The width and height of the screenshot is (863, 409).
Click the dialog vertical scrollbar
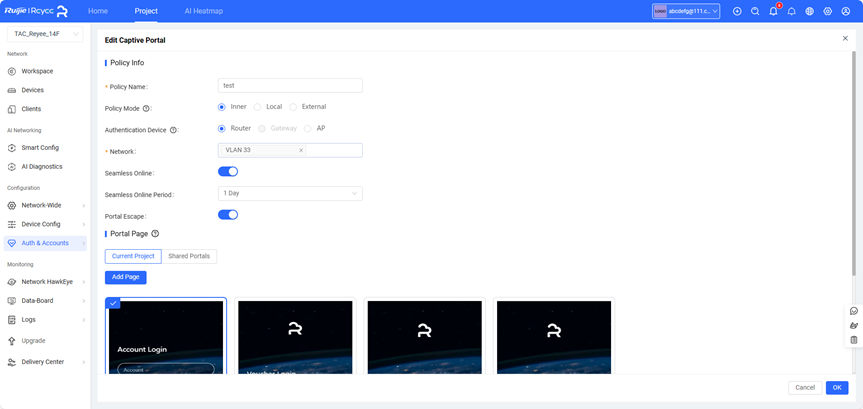[x=854, y=165]
